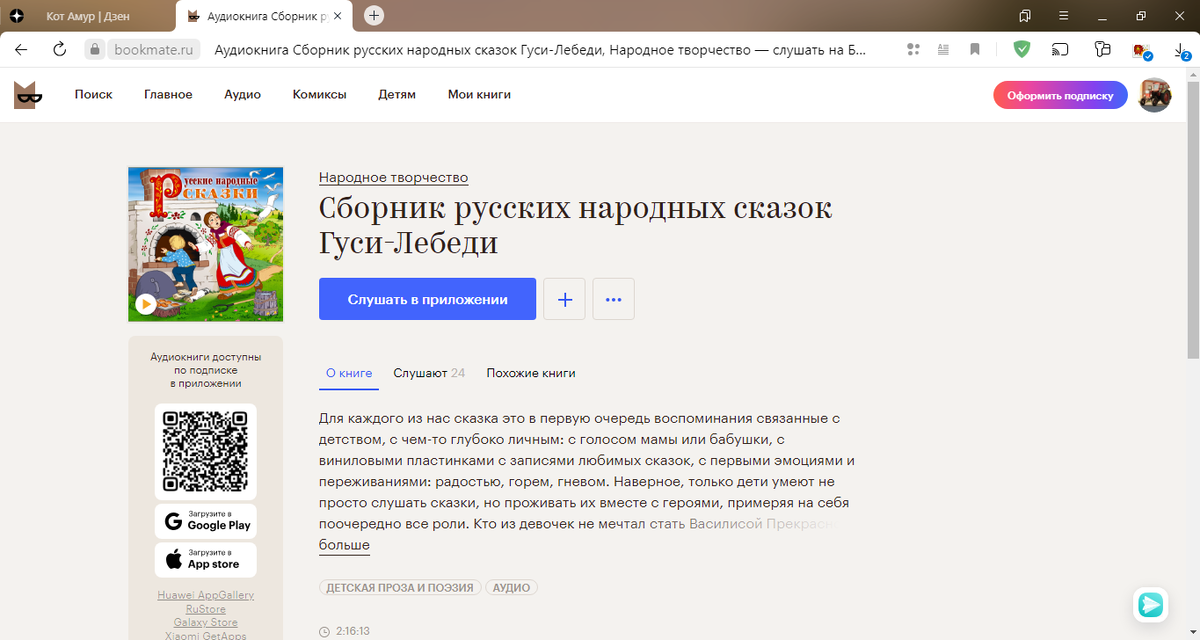Open a new tab with the plus icon
Screen dimensions: 1200x640
click(374, 16)
